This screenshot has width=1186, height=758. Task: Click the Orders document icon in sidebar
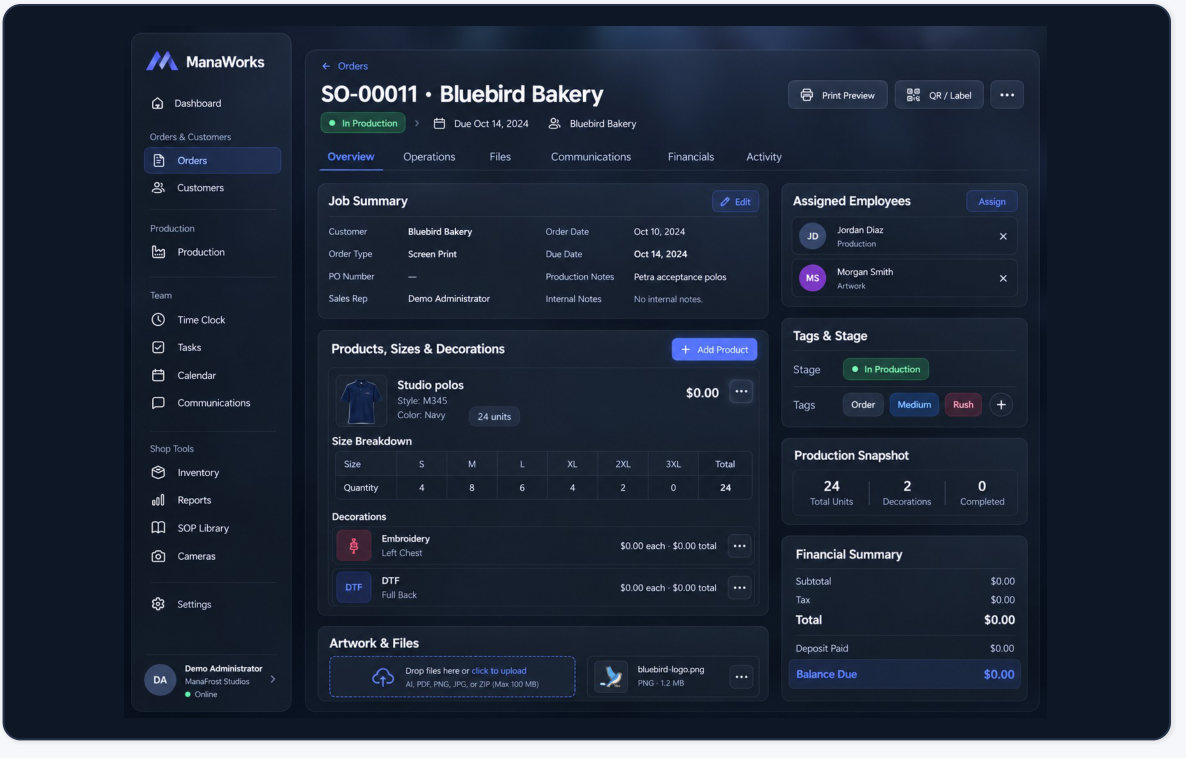159,160
